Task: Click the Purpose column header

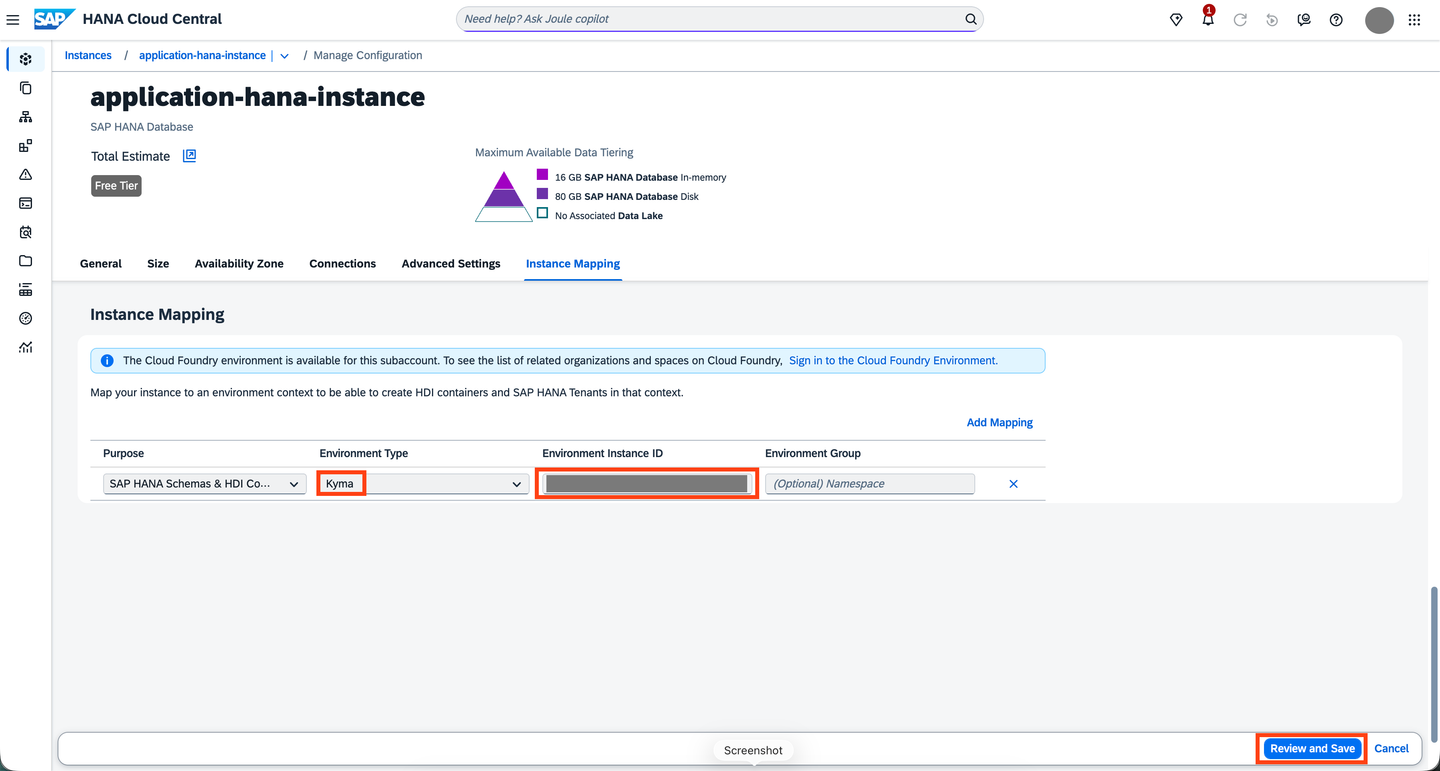Action: tap(124, 454)
